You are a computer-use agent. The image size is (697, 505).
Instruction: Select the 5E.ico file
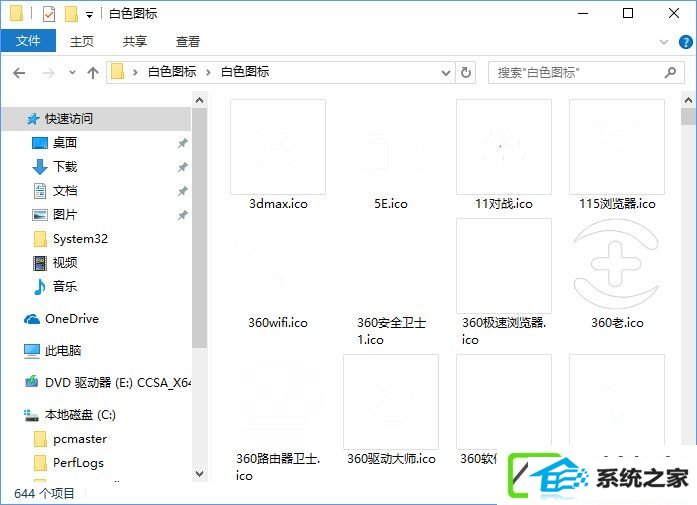click(x=391, y=155)
